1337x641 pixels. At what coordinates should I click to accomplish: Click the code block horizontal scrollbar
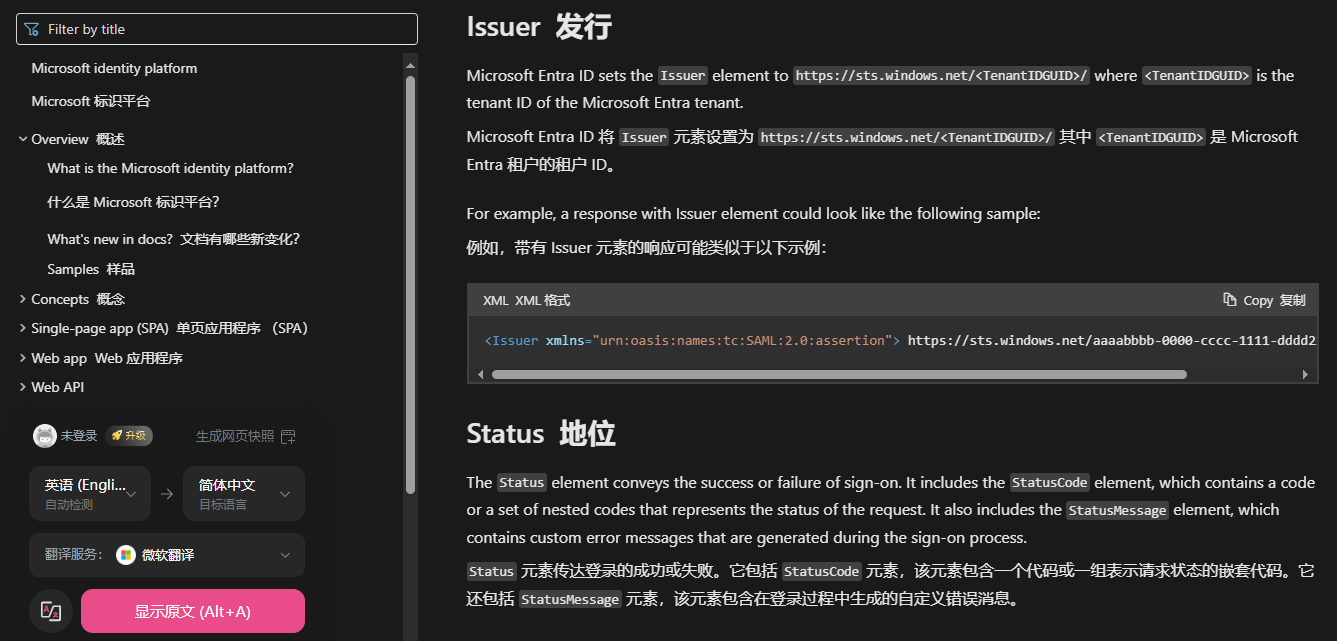(x=839, y=374)
